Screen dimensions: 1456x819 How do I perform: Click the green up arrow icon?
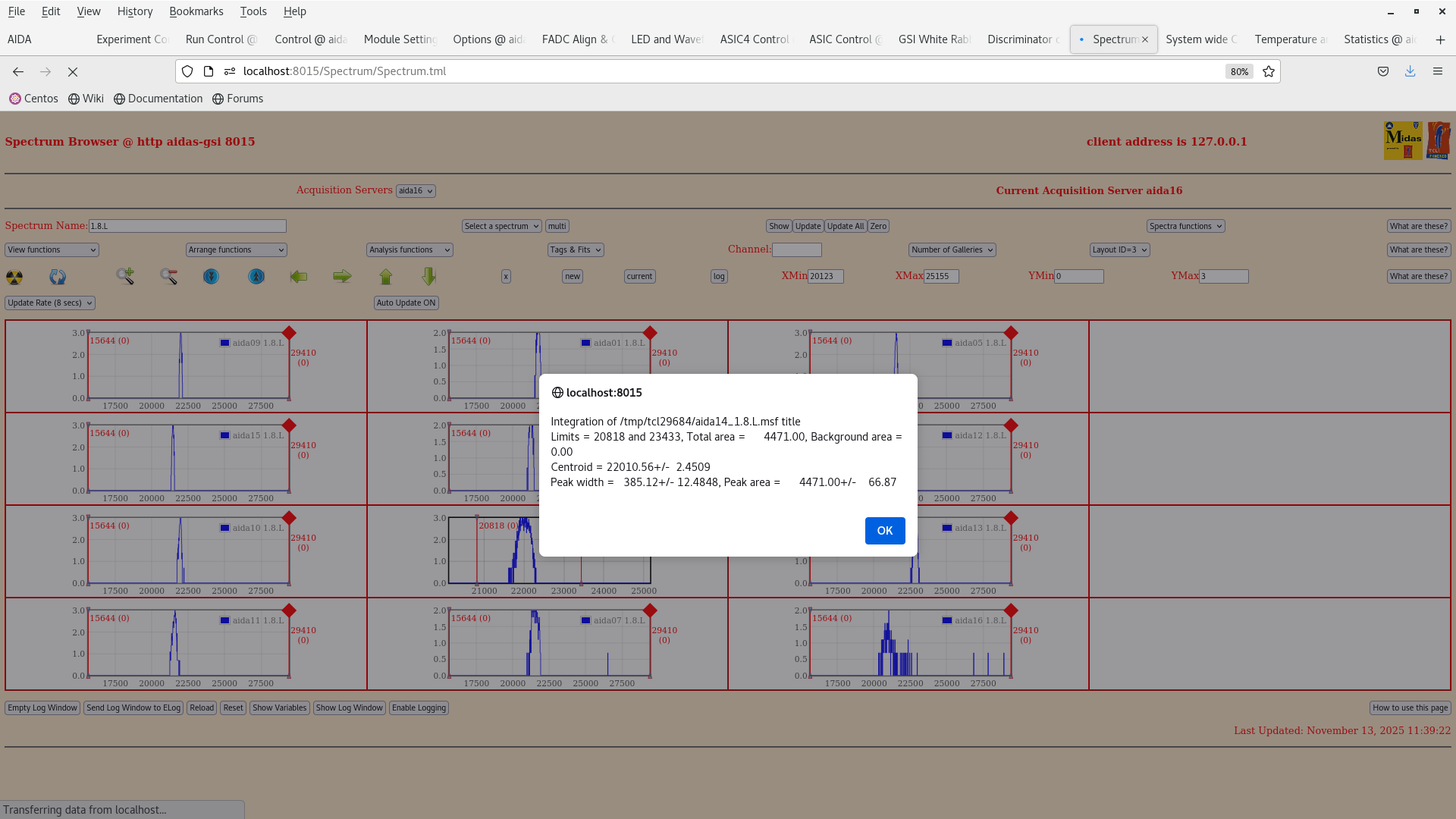tap(386, 276)
